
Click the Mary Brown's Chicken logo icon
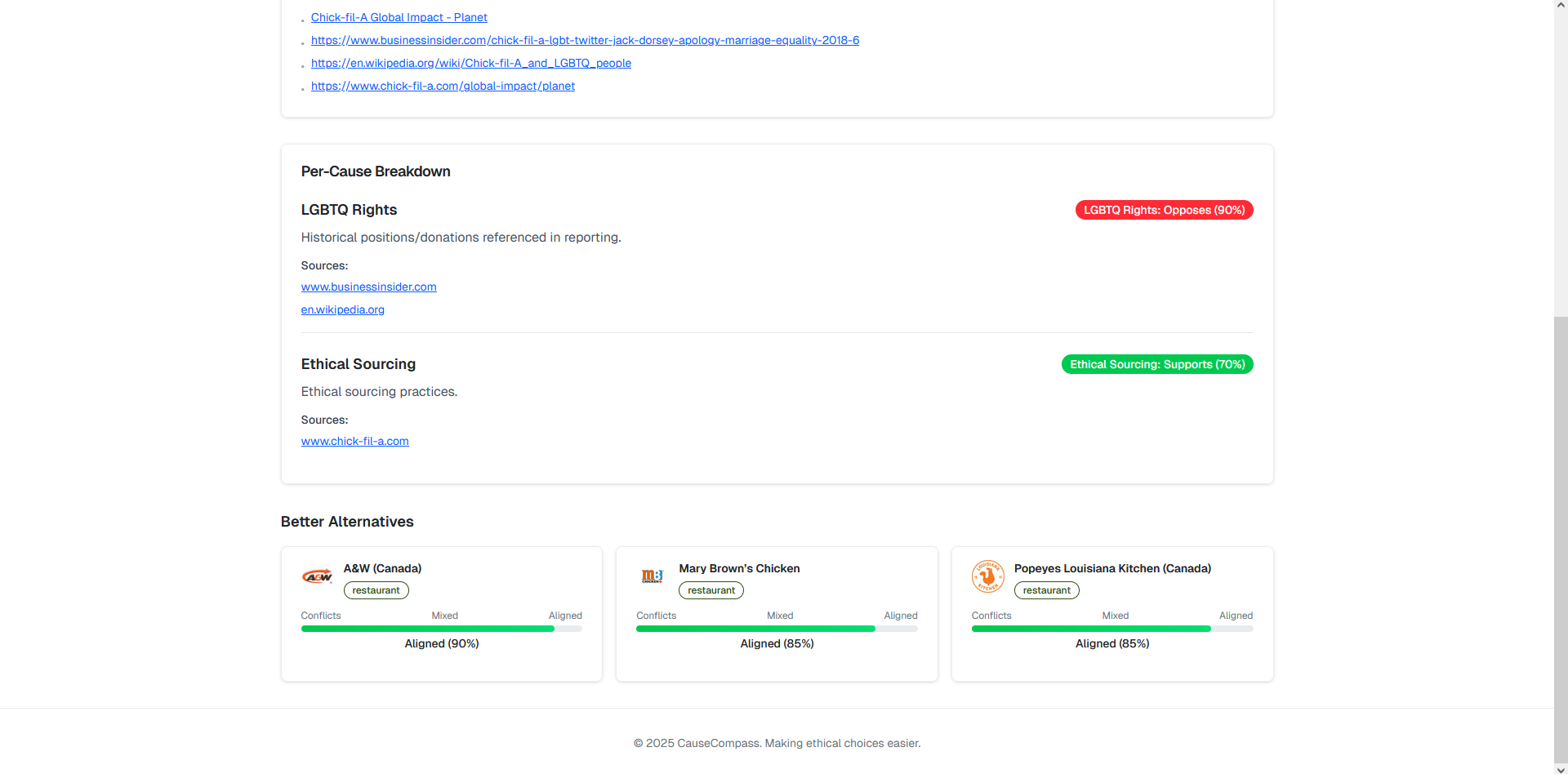point(653,576)
